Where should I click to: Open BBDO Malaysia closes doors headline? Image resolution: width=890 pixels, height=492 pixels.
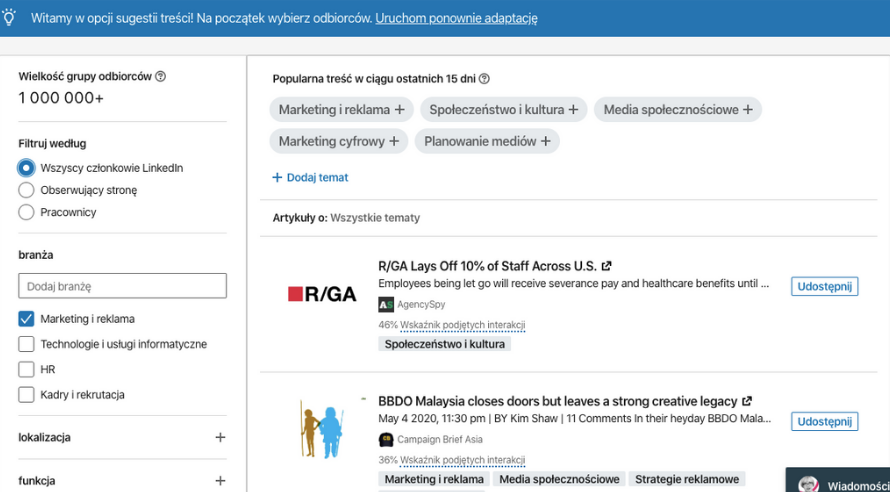pyautogui.click(x=557, y=401)
